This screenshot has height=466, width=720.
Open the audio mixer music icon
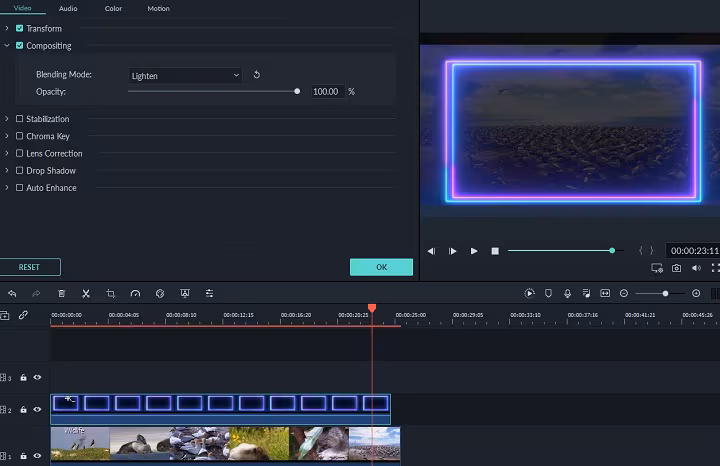pyautogui.click(x=586, y=293)
